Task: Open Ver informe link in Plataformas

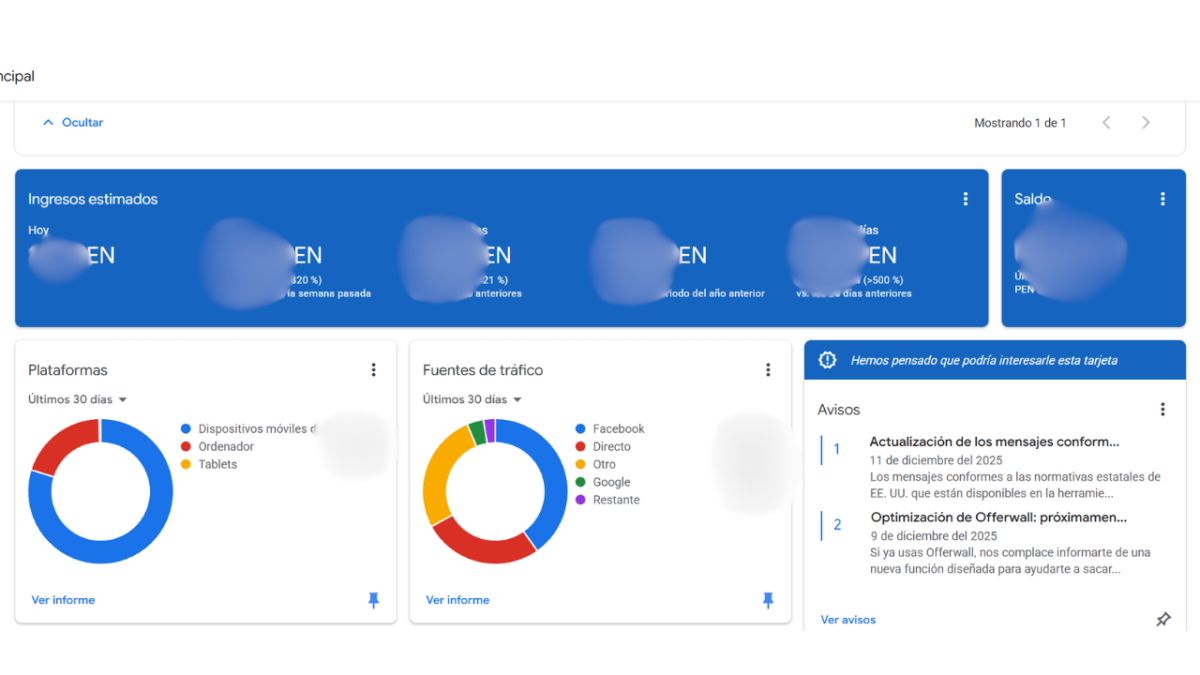Action: (x=63, y=600)
